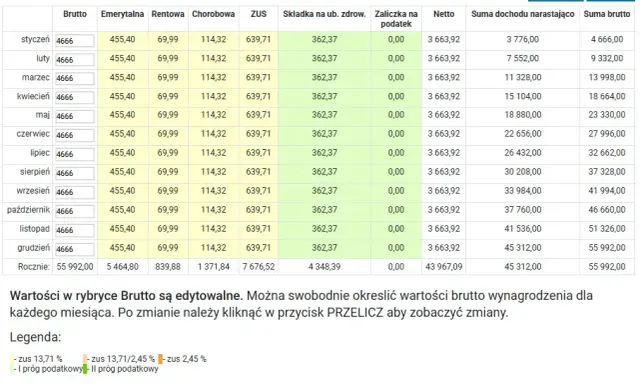Screen dimensions: 640x384
Task: Edit the Brutto field for maj
Action: 75,116
